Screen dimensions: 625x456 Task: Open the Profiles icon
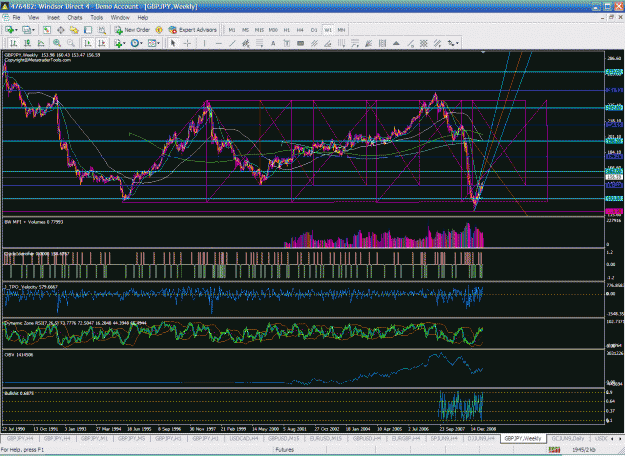click(x=26, y=30)
